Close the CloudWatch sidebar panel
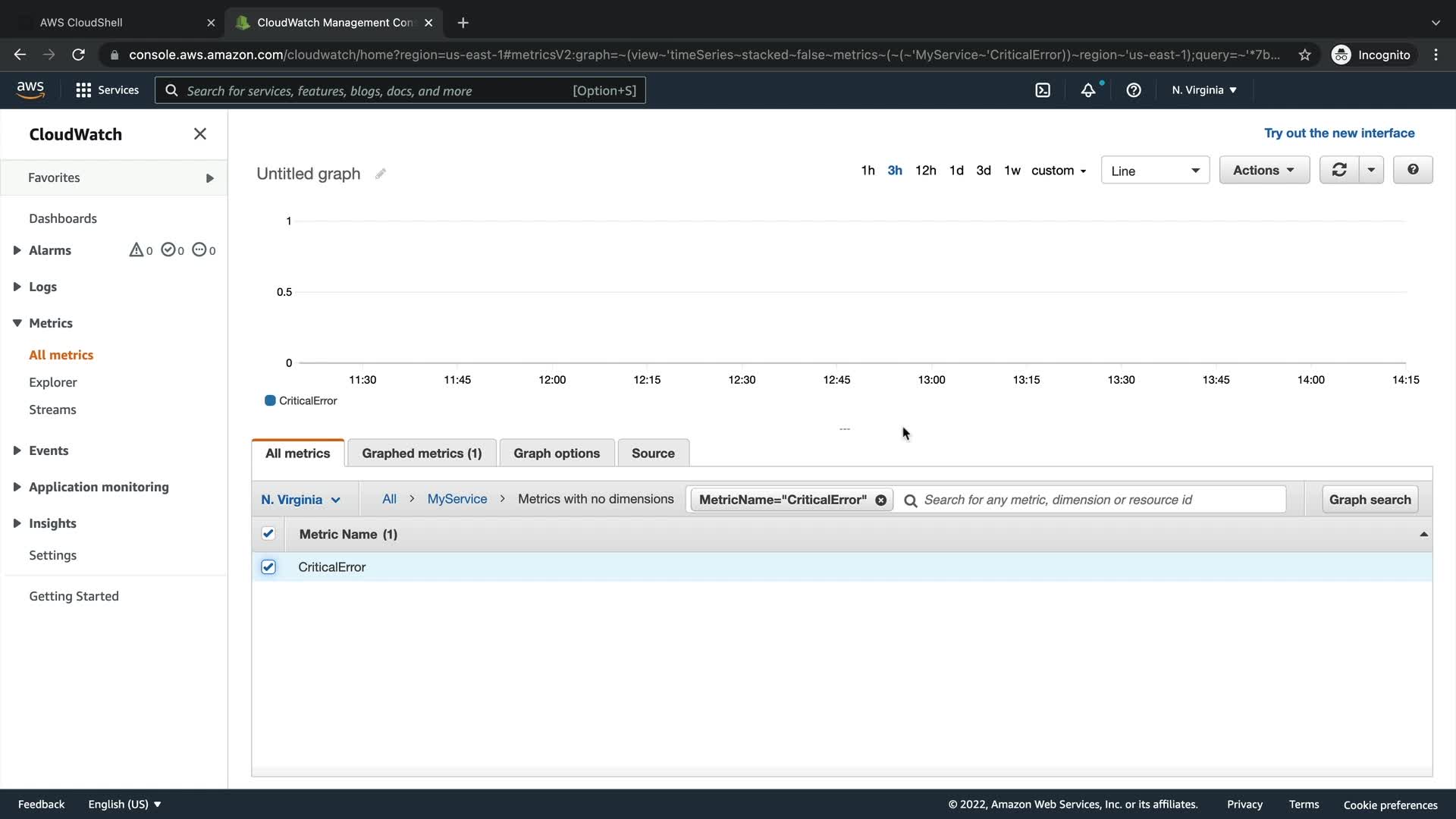This screenshot has height=819, width=1456. (x=200, y=134)
